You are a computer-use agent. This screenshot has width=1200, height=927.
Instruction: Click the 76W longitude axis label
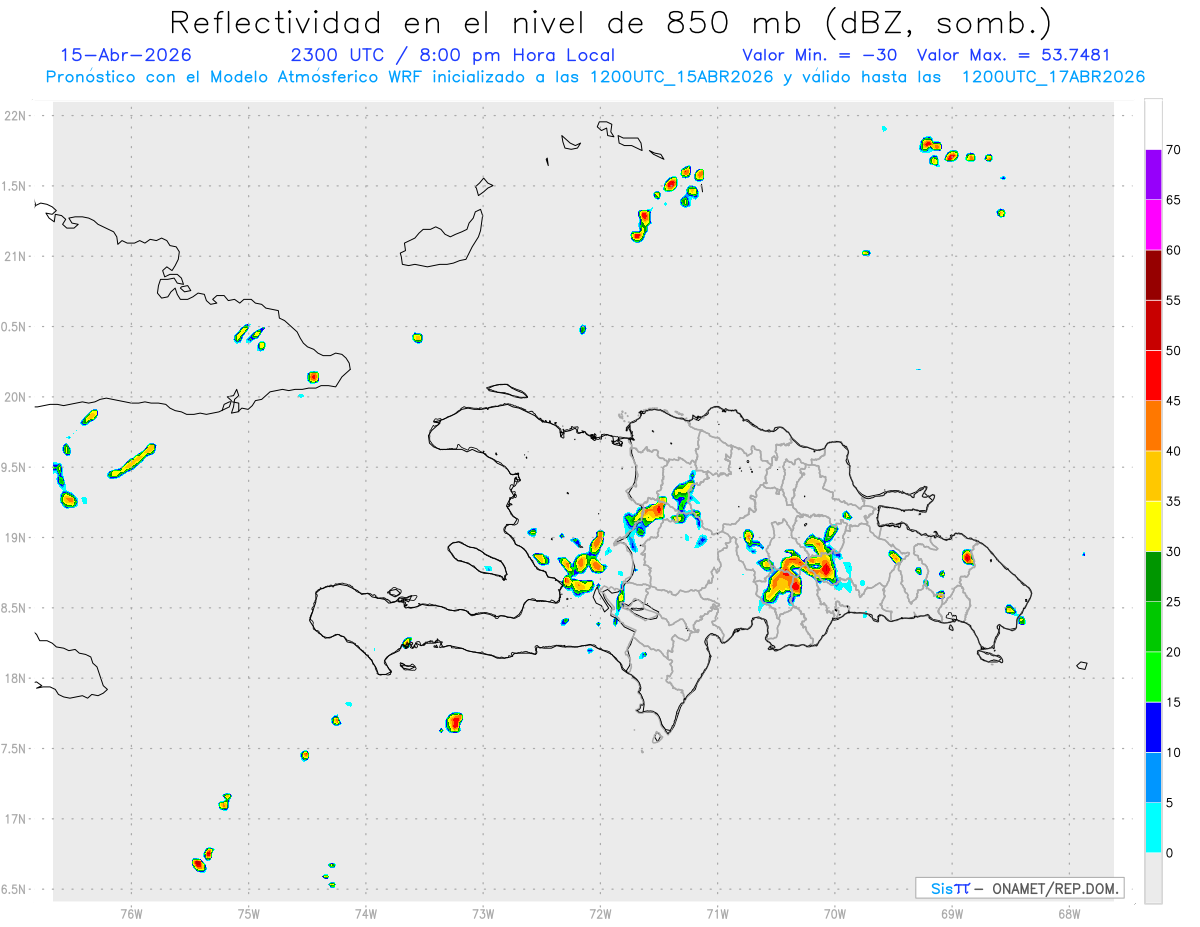131,913
